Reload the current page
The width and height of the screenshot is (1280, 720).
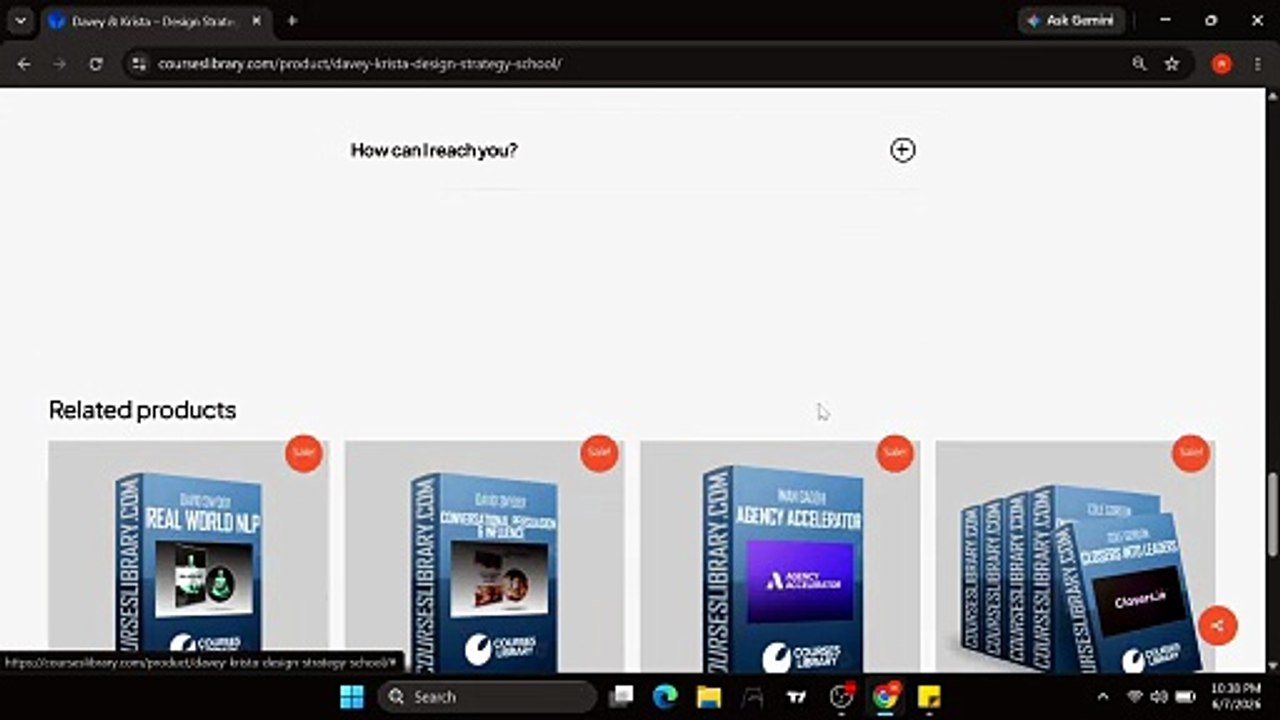(96, 64)
